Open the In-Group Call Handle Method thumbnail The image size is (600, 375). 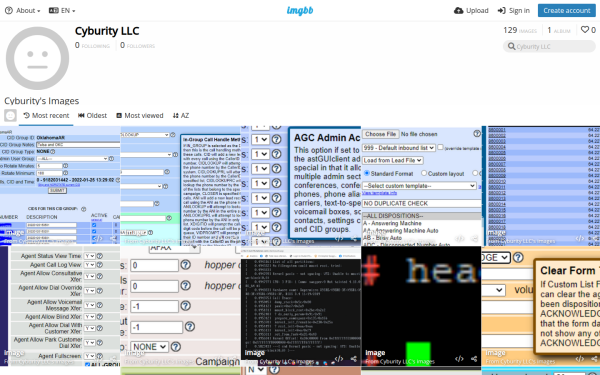180,185
